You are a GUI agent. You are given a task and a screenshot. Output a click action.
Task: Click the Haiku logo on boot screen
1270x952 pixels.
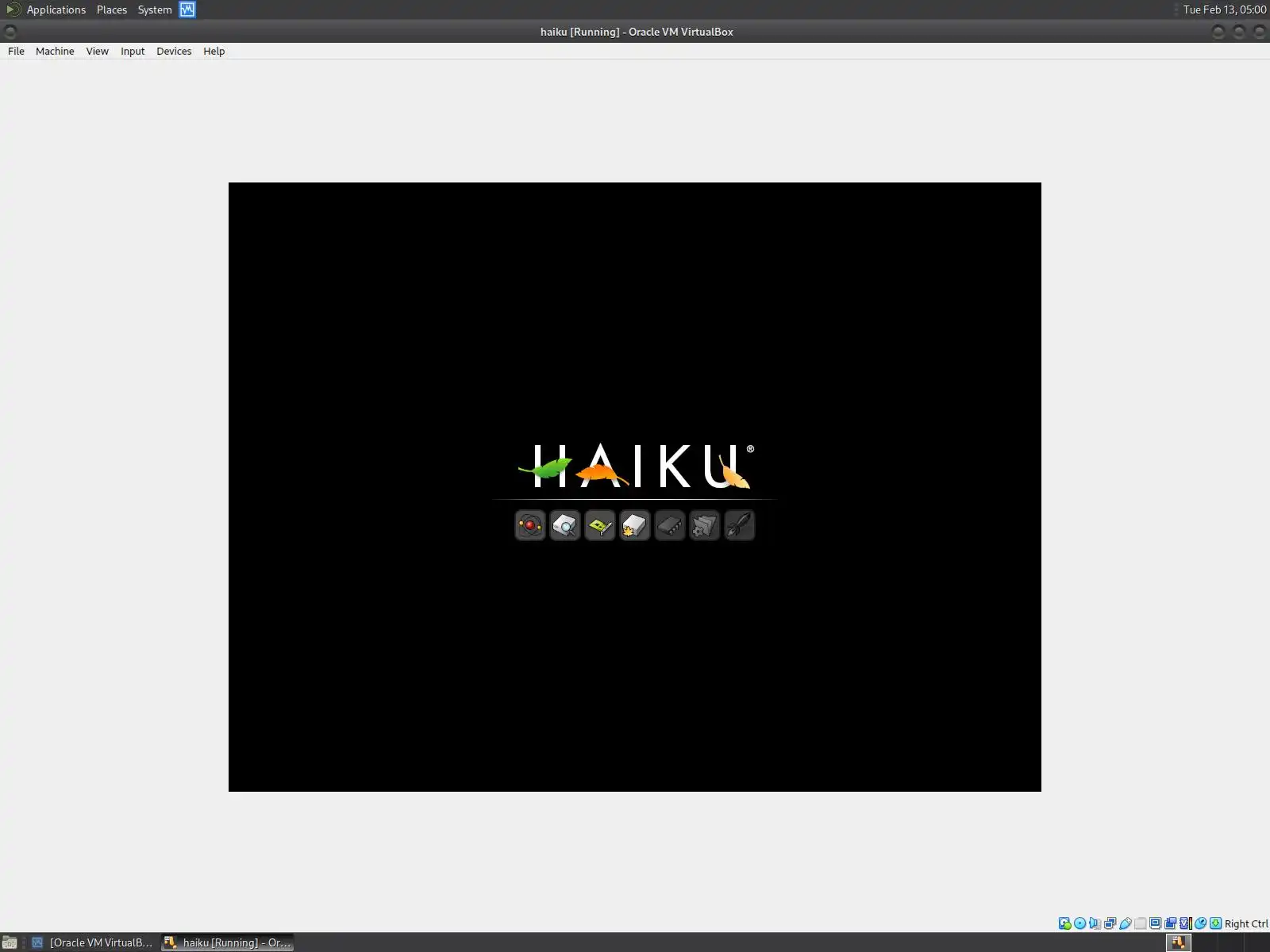point(635,466)
